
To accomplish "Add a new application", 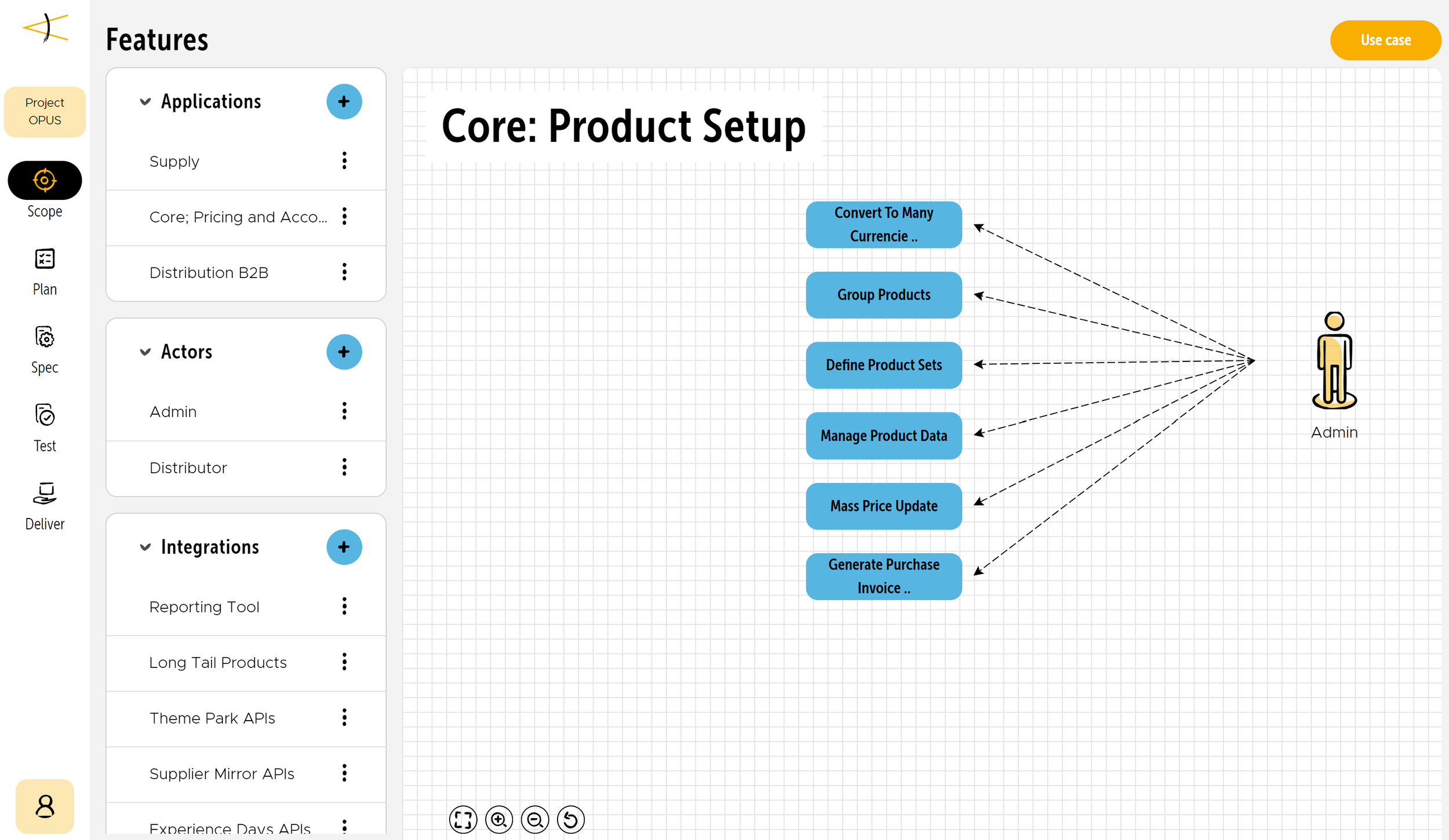I will tap(344, 102).
